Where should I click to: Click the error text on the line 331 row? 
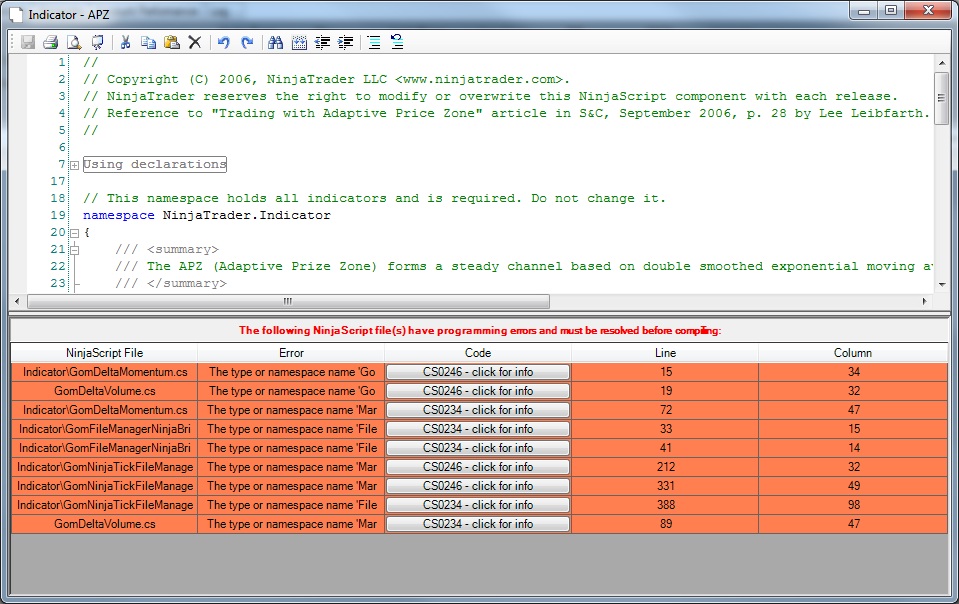291,485
